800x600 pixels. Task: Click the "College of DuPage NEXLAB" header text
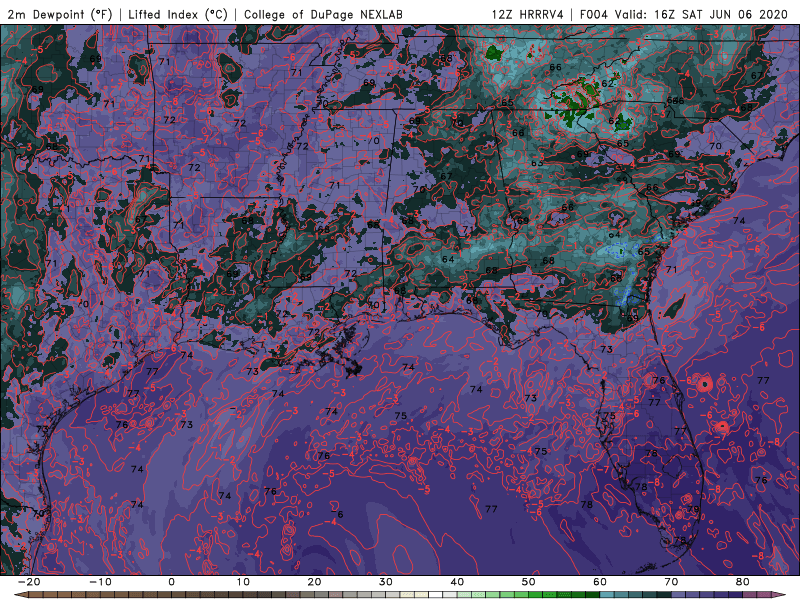tap(323, 14)
